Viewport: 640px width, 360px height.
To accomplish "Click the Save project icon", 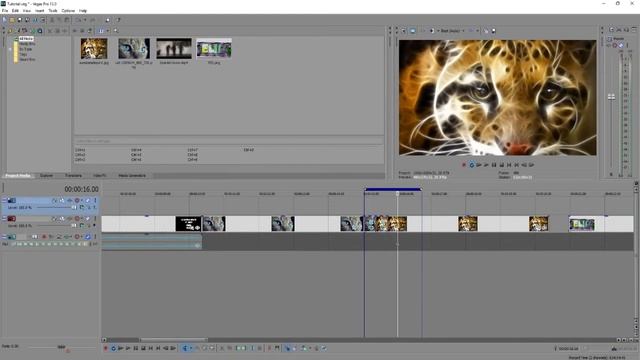I will pos(19,20).
